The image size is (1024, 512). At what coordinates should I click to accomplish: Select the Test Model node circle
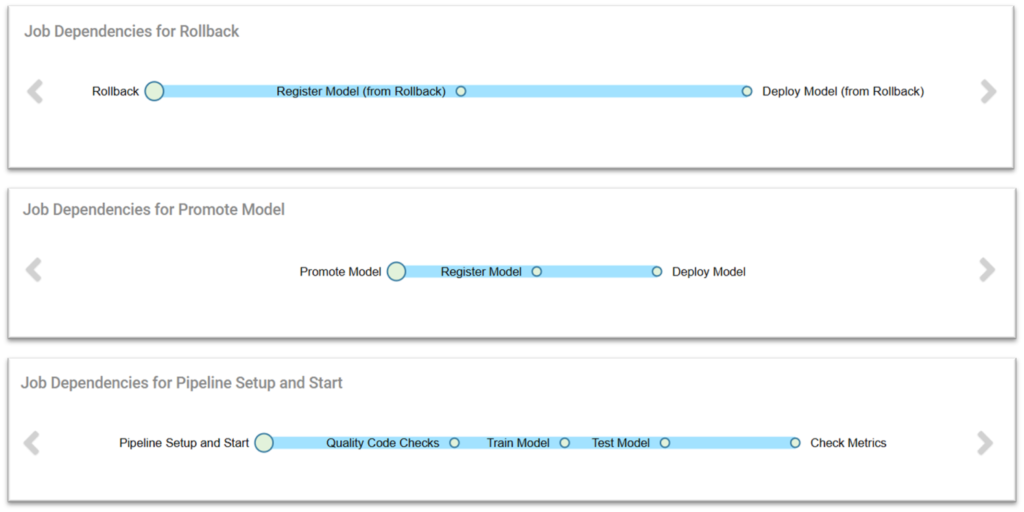(665, 443)
